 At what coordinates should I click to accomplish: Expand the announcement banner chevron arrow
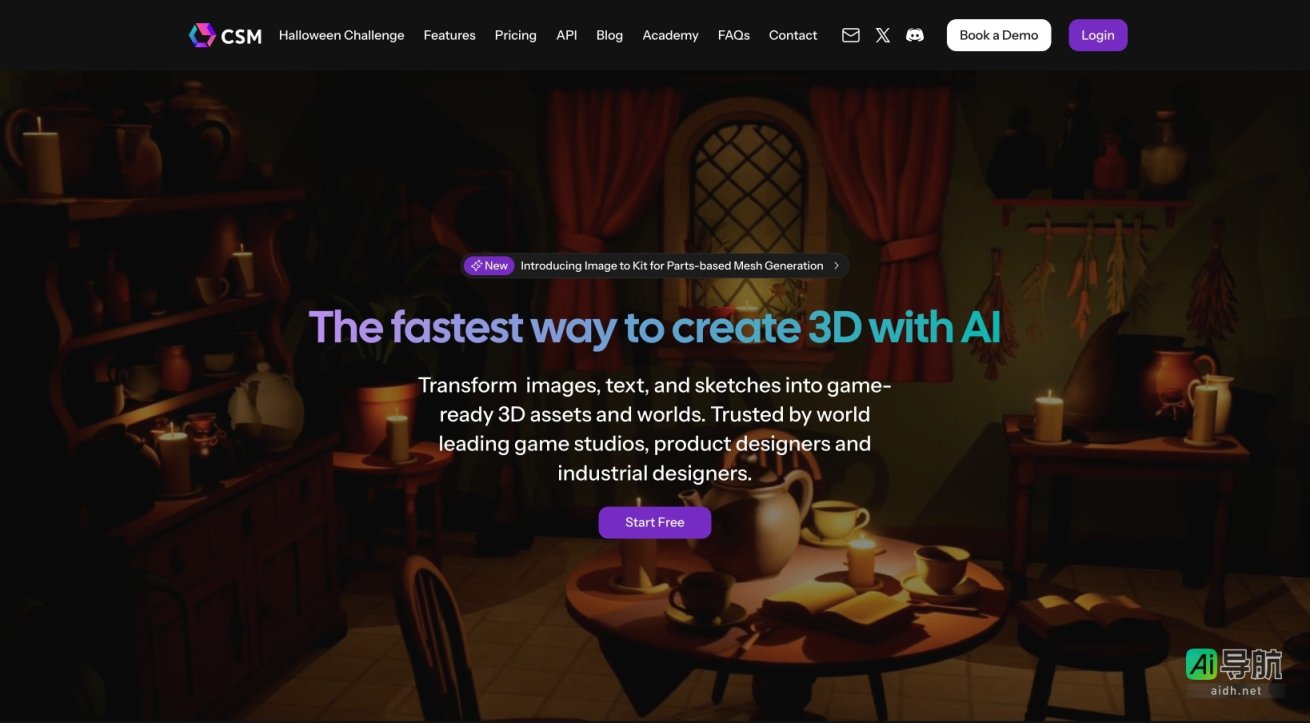click(x=836, y=266)
